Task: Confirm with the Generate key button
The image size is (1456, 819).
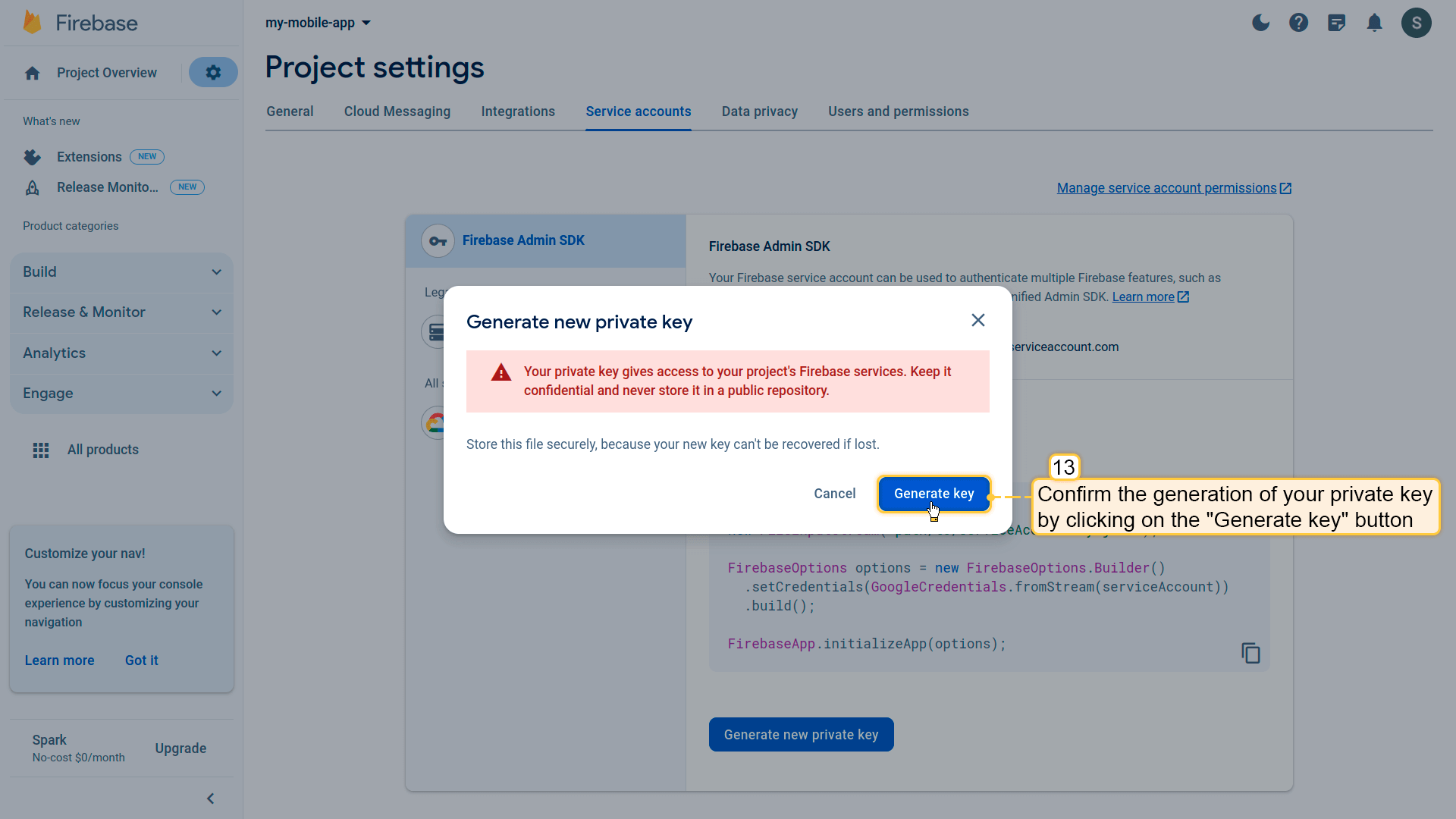Action: pos(934,494)
